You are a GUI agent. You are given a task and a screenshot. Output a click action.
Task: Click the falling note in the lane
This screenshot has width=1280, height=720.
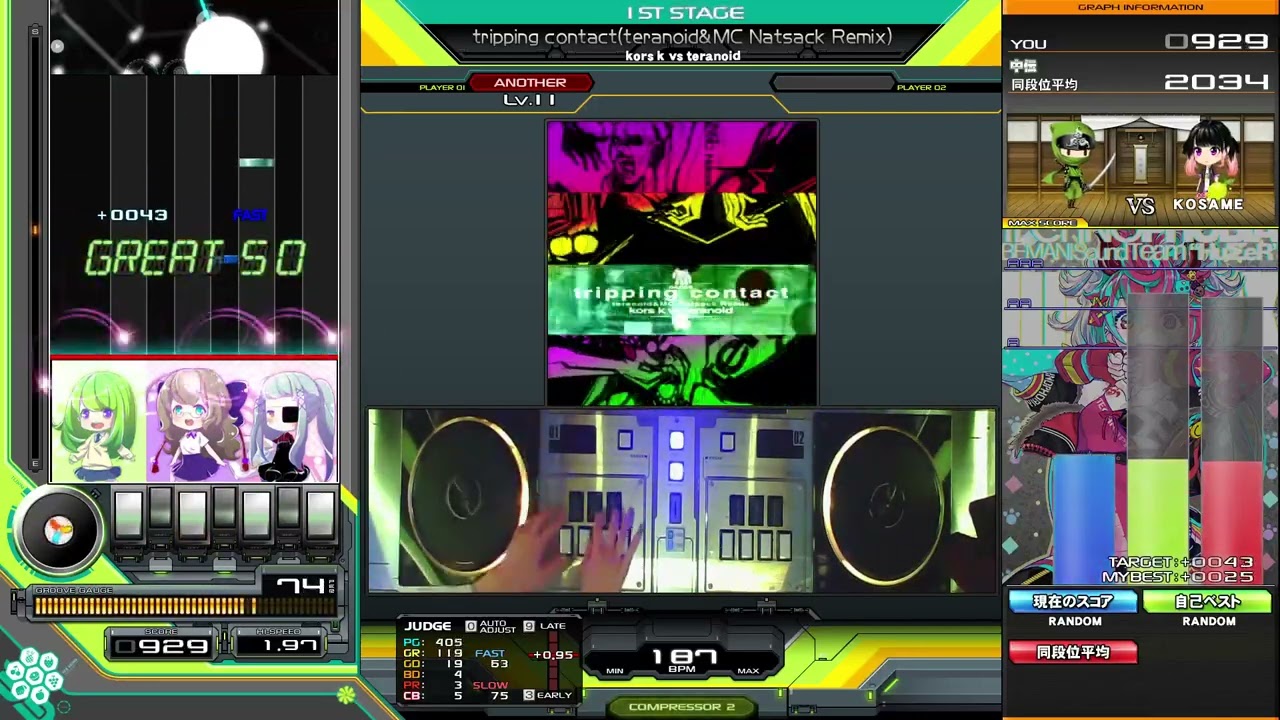pyautogui.click(x=256, y=162)
